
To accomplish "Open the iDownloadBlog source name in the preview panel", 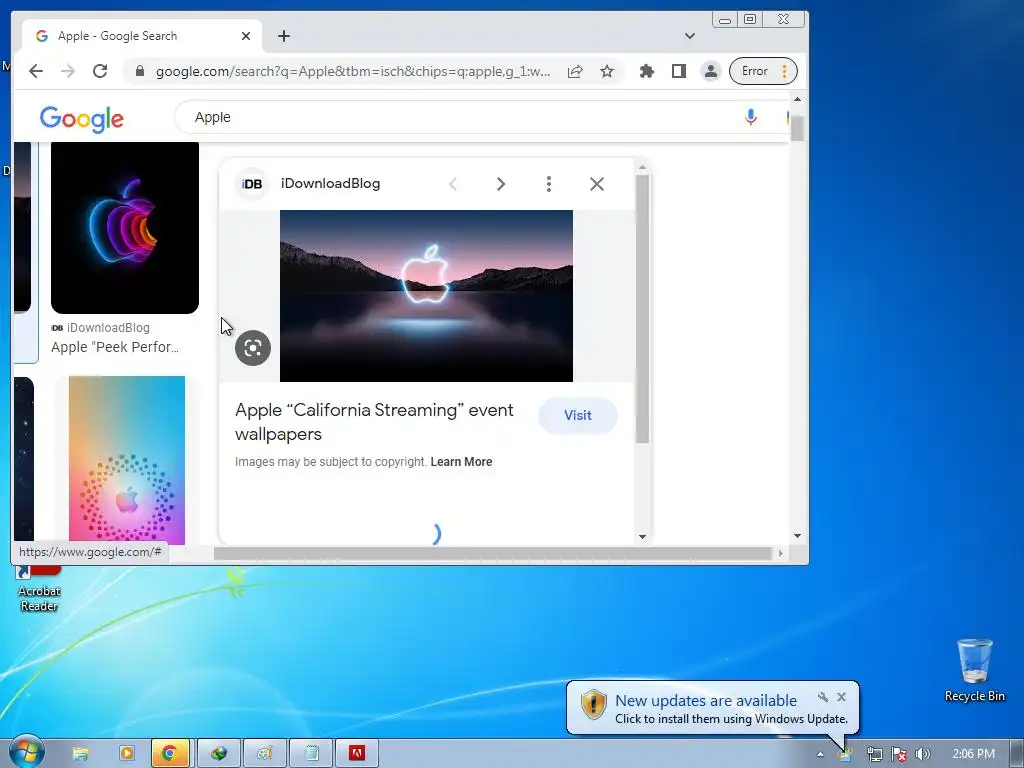I will [x=330, y=184].
